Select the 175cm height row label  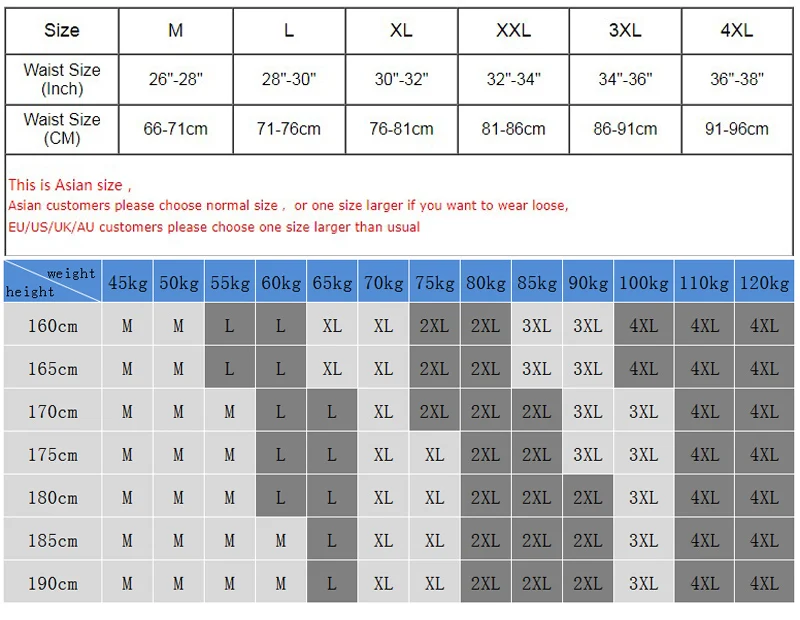53,455
